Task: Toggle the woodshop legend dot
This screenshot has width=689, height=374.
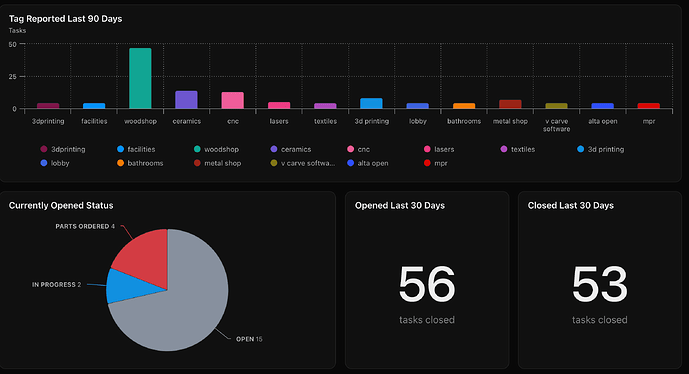Action: coord(197,149)
